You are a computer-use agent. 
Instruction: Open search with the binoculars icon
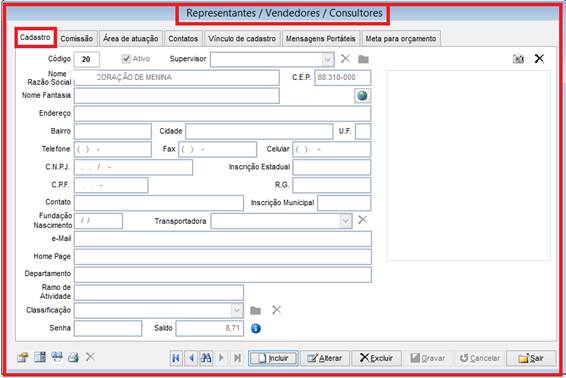click(206, 358)
